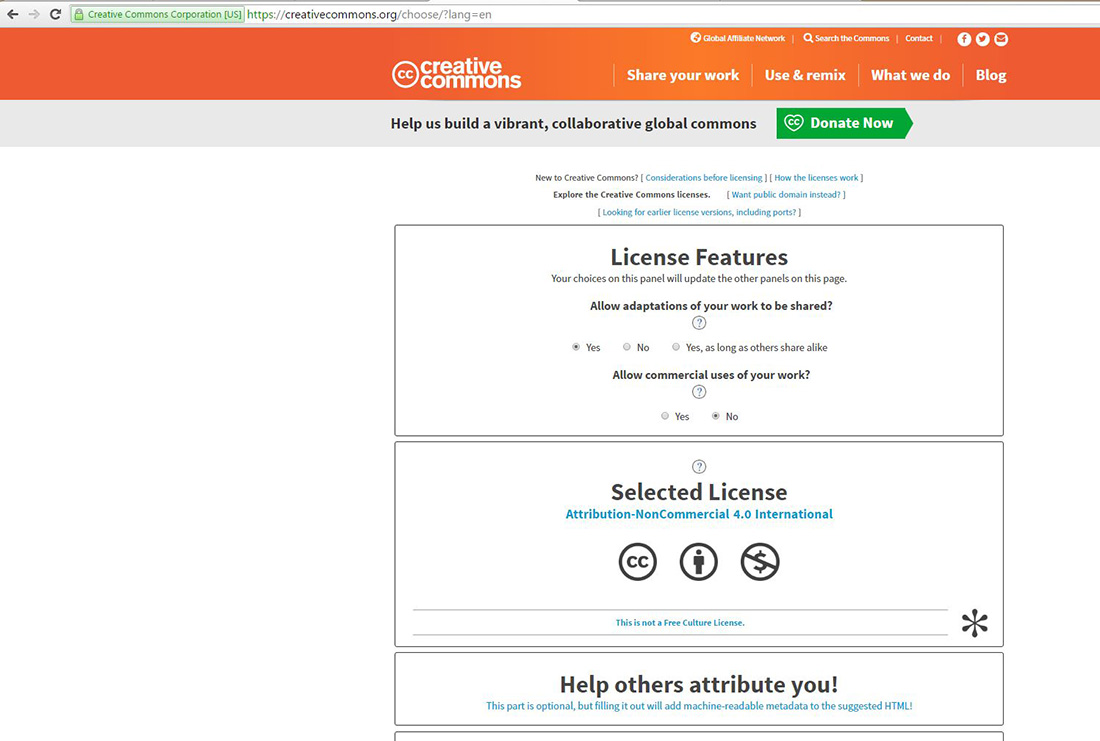
Task: Click the browser address bar URL
Action: [x=369, y=14]
